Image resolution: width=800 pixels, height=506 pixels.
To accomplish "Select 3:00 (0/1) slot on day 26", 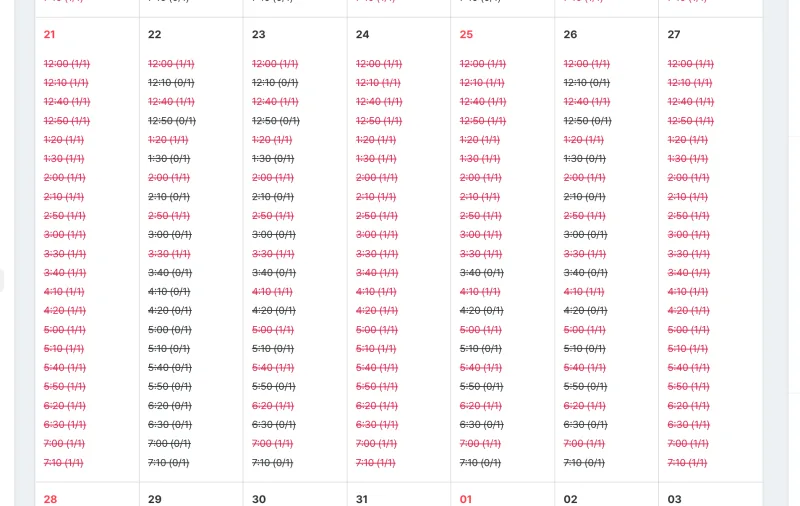I will pos(586,235).
